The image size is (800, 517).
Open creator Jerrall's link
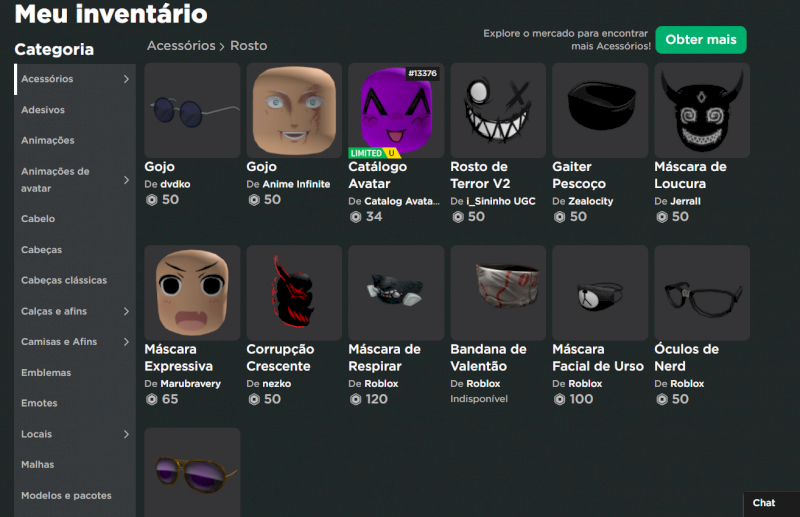(x=685, y=201)
